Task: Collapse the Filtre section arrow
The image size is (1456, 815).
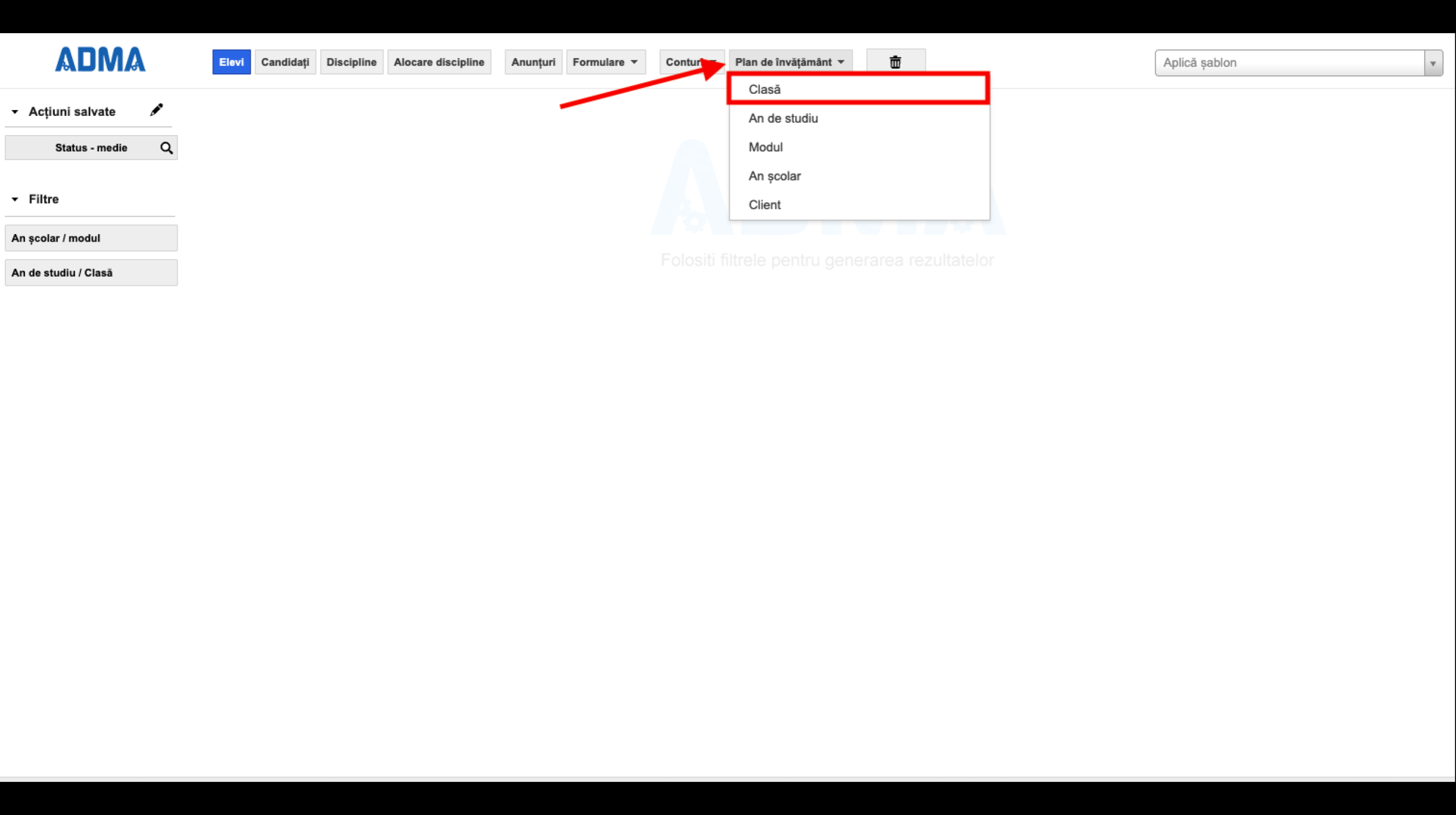Action: coord(15,199)
